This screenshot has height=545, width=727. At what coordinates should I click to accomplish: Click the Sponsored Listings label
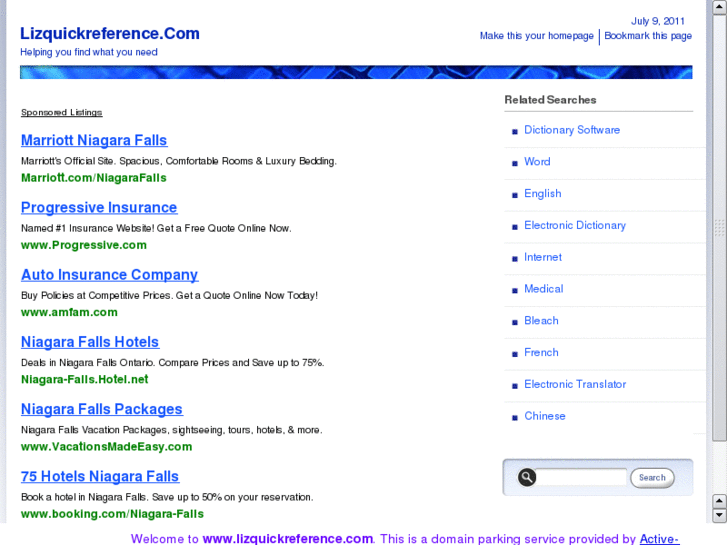tap(62, 112)
